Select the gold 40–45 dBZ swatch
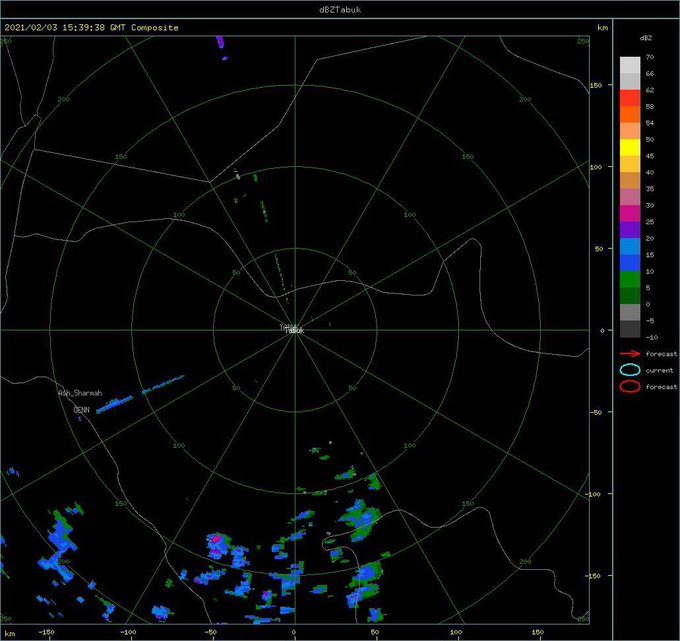Viewport: 680px width, 641px height. [630, 164]
